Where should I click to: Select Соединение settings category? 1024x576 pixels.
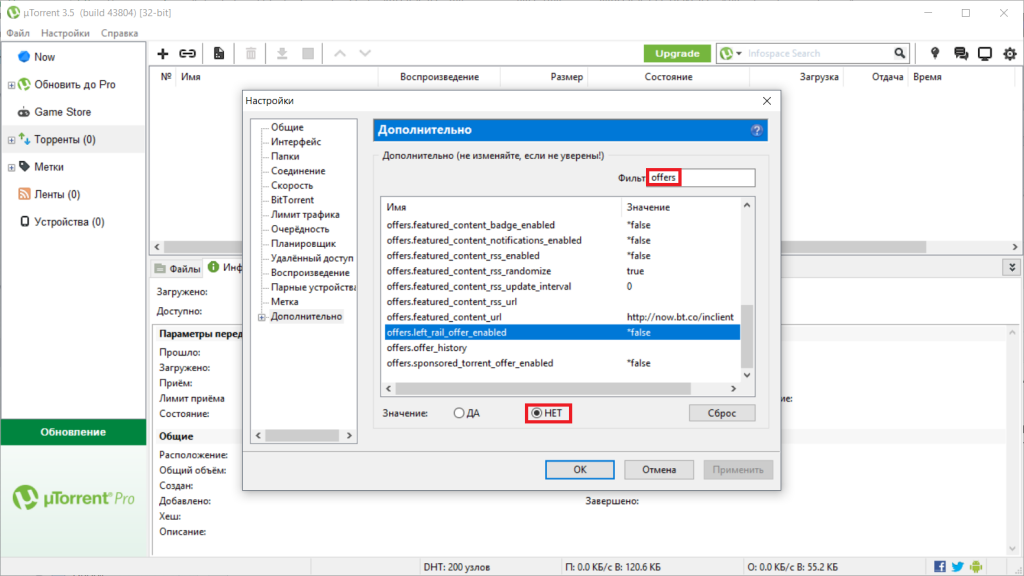298,170
